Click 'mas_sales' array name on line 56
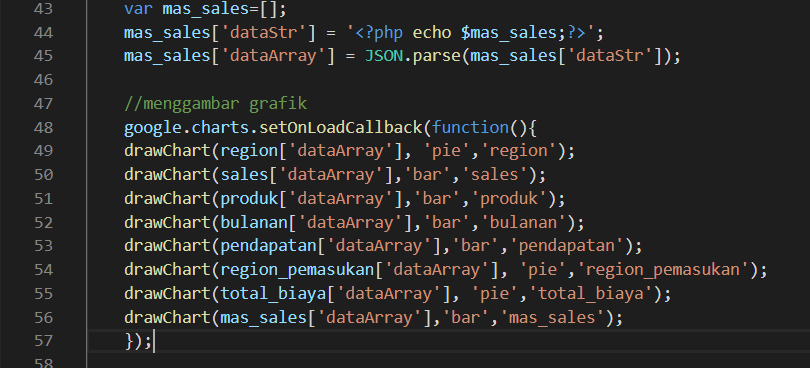 click(263, 317)
